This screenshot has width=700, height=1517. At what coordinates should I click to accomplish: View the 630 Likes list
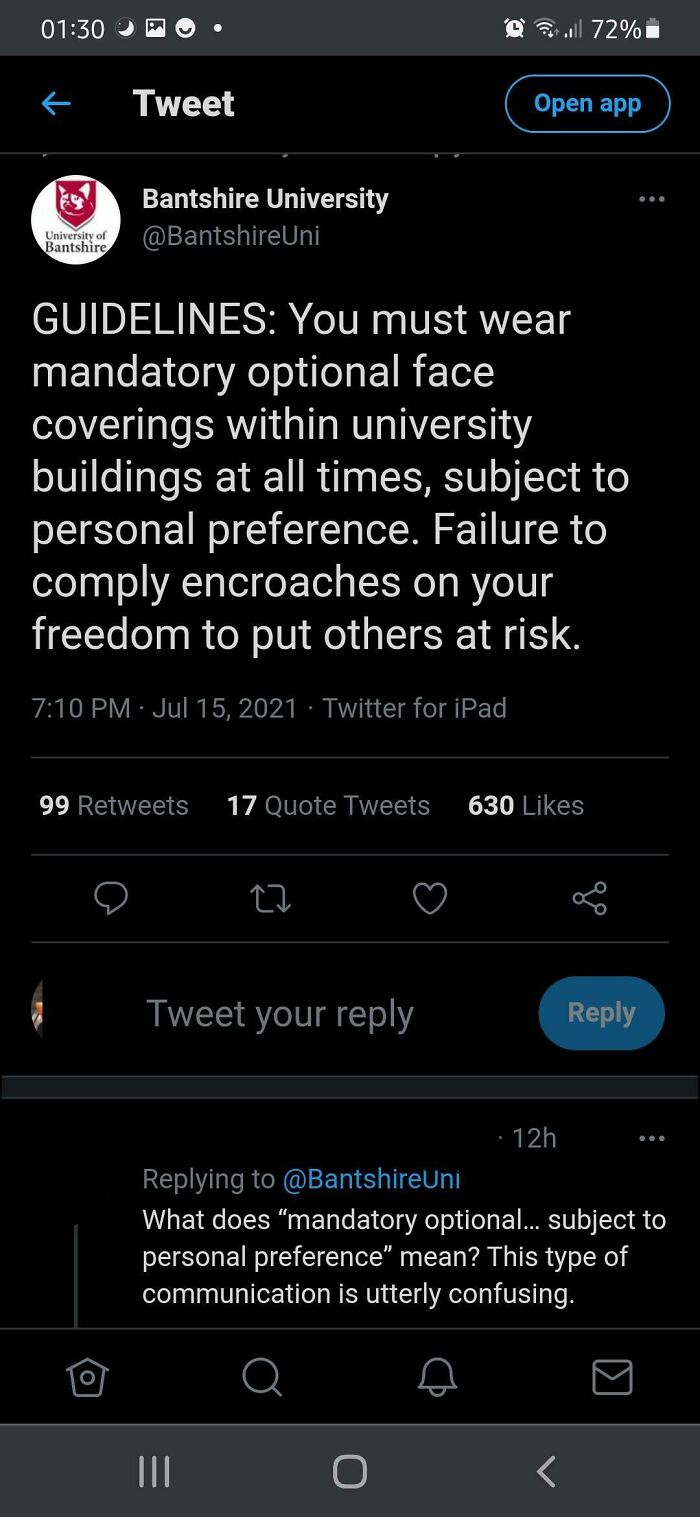coord(526,805)
